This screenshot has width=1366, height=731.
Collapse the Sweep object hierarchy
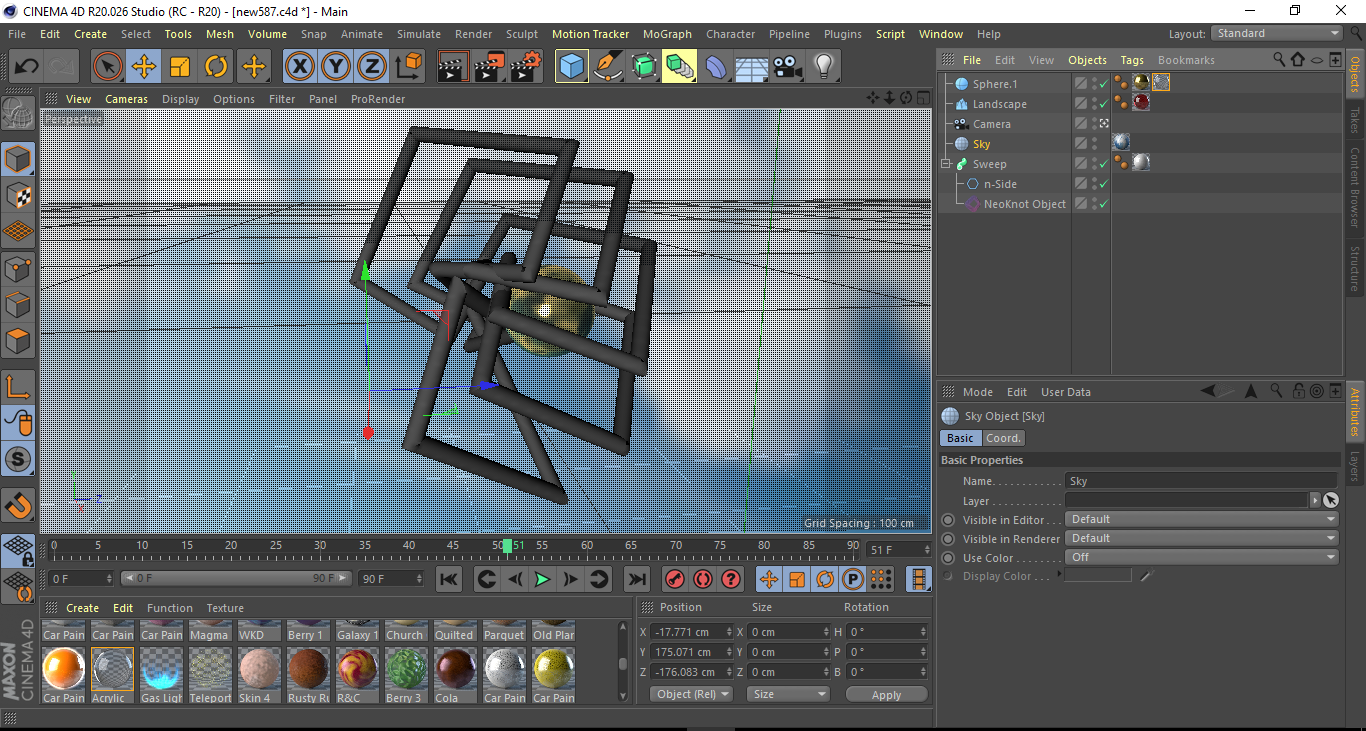pos(945,164)
